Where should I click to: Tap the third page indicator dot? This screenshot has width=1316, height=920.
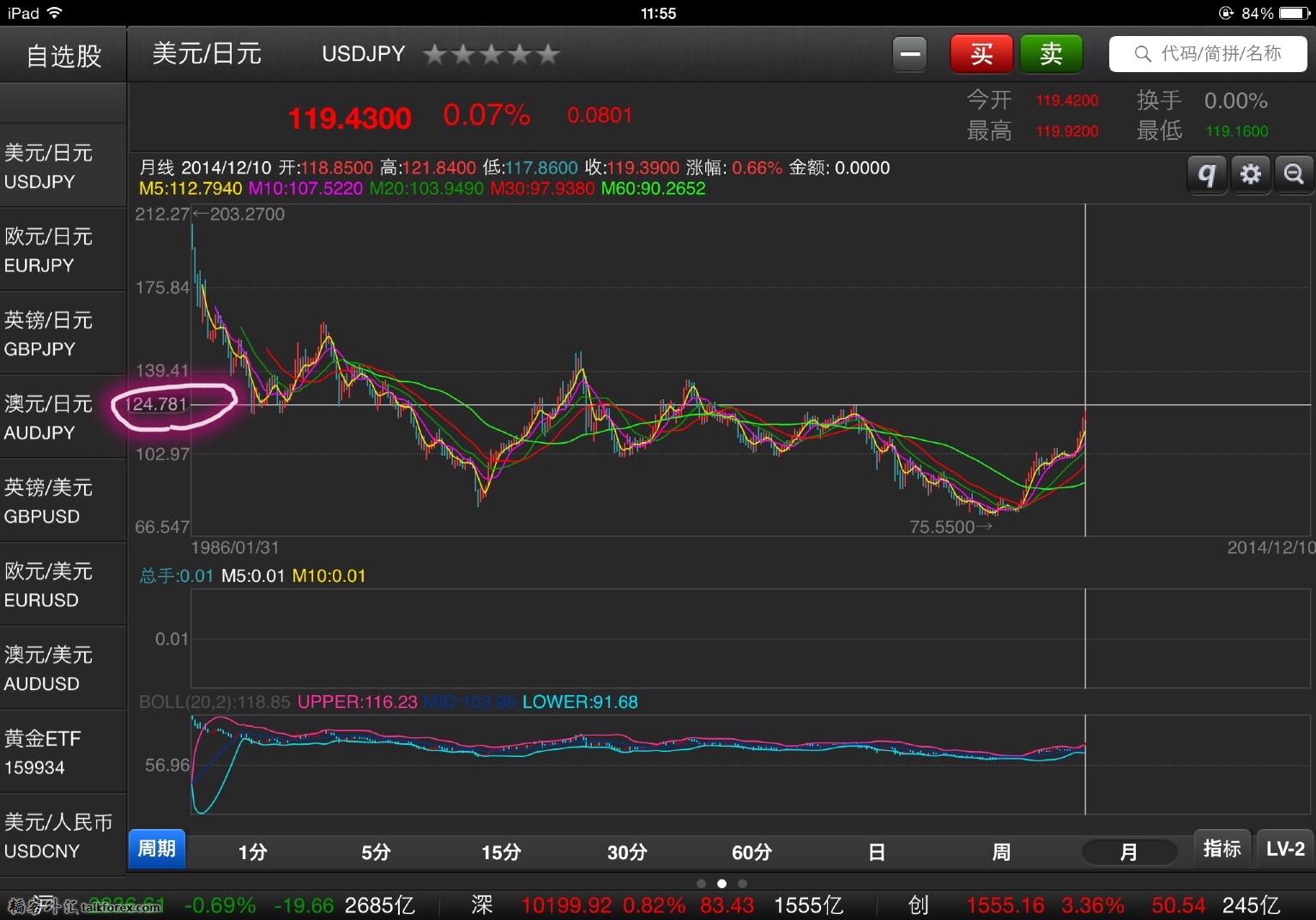pos(743,883)
